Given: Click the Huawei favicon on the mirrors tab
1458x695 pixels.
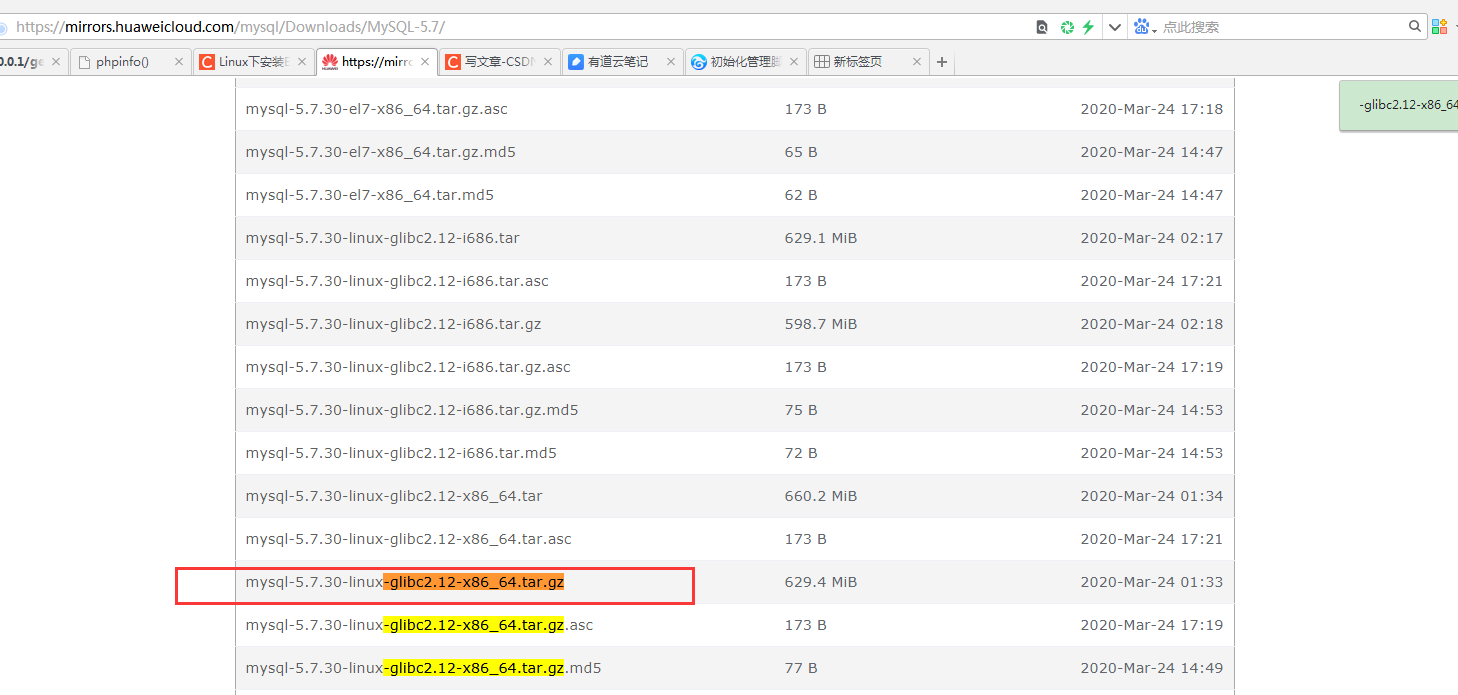Looking at the screenshot, I should 332,61.
